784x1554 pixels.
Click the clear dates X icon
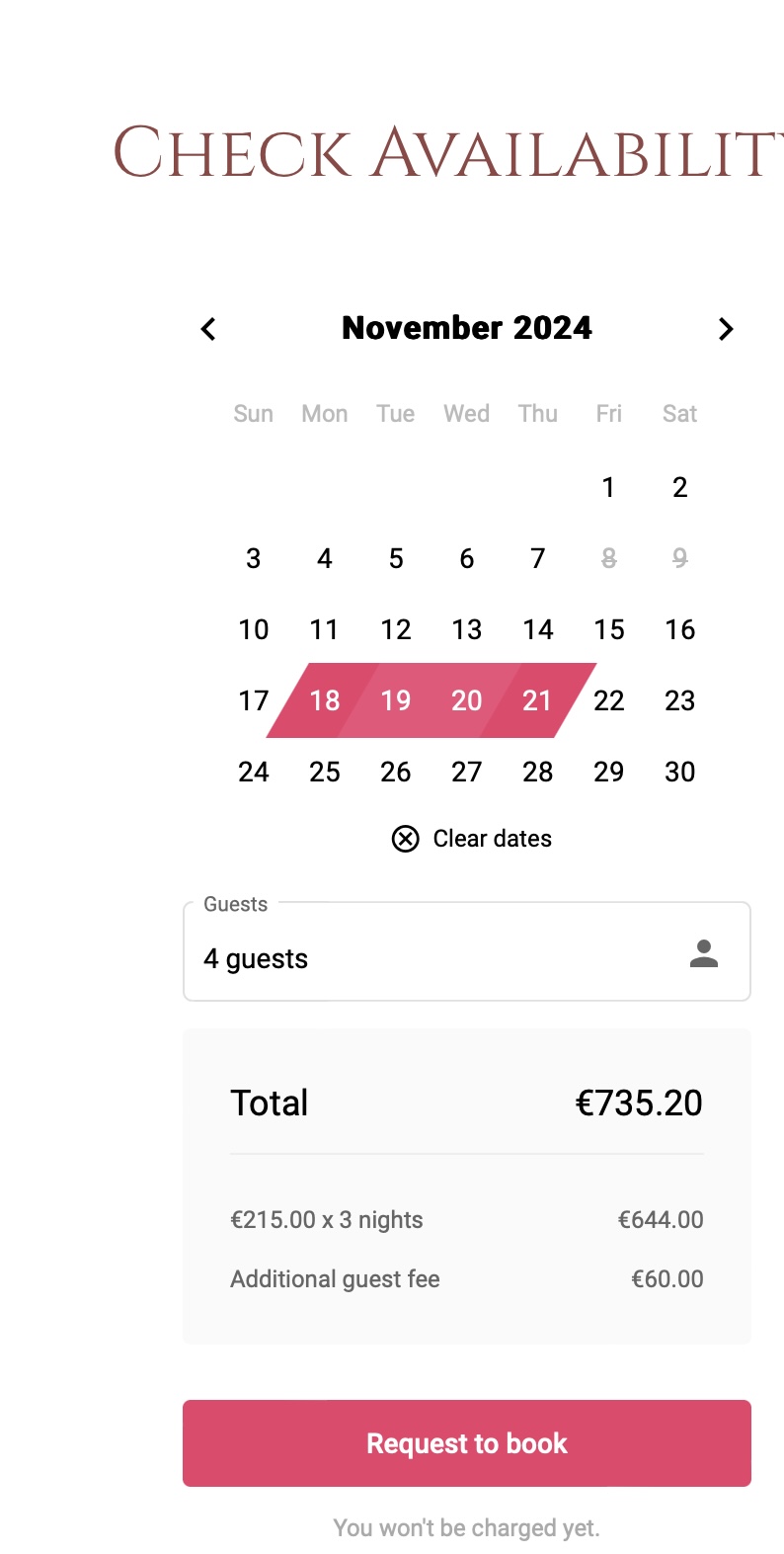(x=406, y=839)
